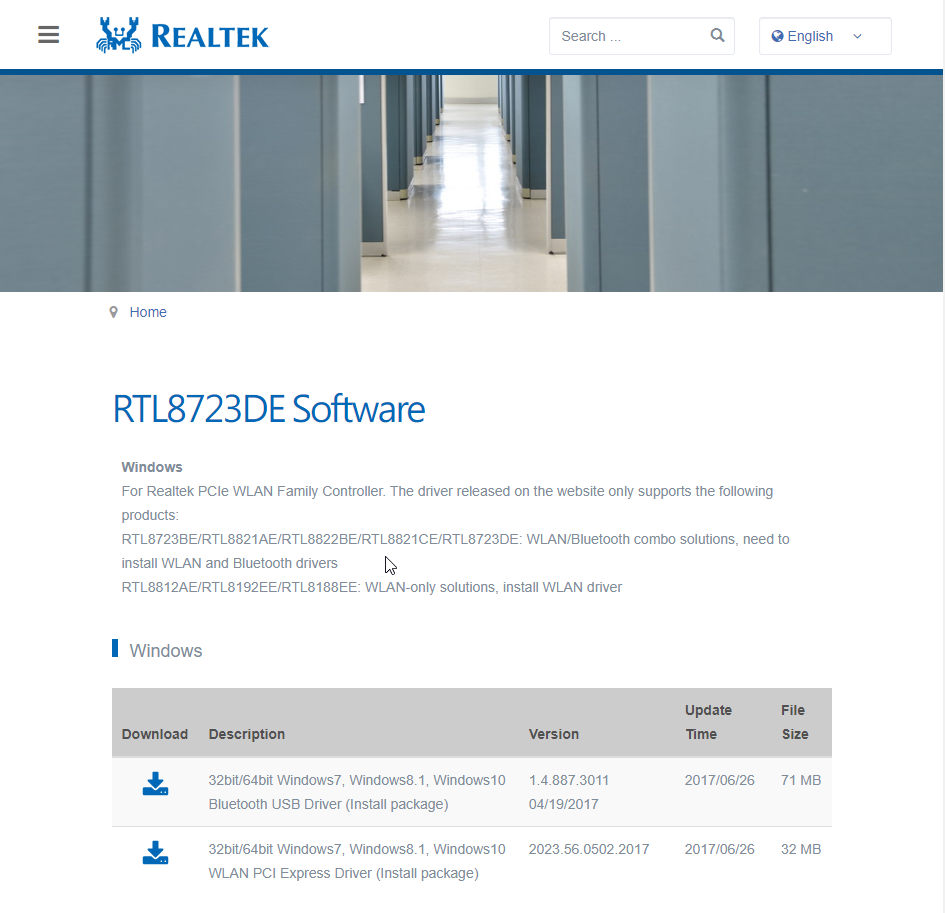Click the chevron arrow next to English
The height and width of the screenshot is (913, 945).
tap(857, 36)
